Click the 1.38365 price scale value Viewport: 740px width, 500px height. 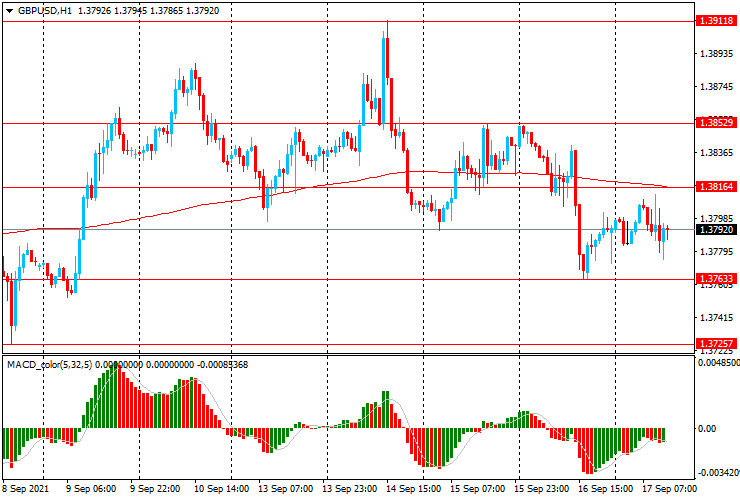(717, 153)
